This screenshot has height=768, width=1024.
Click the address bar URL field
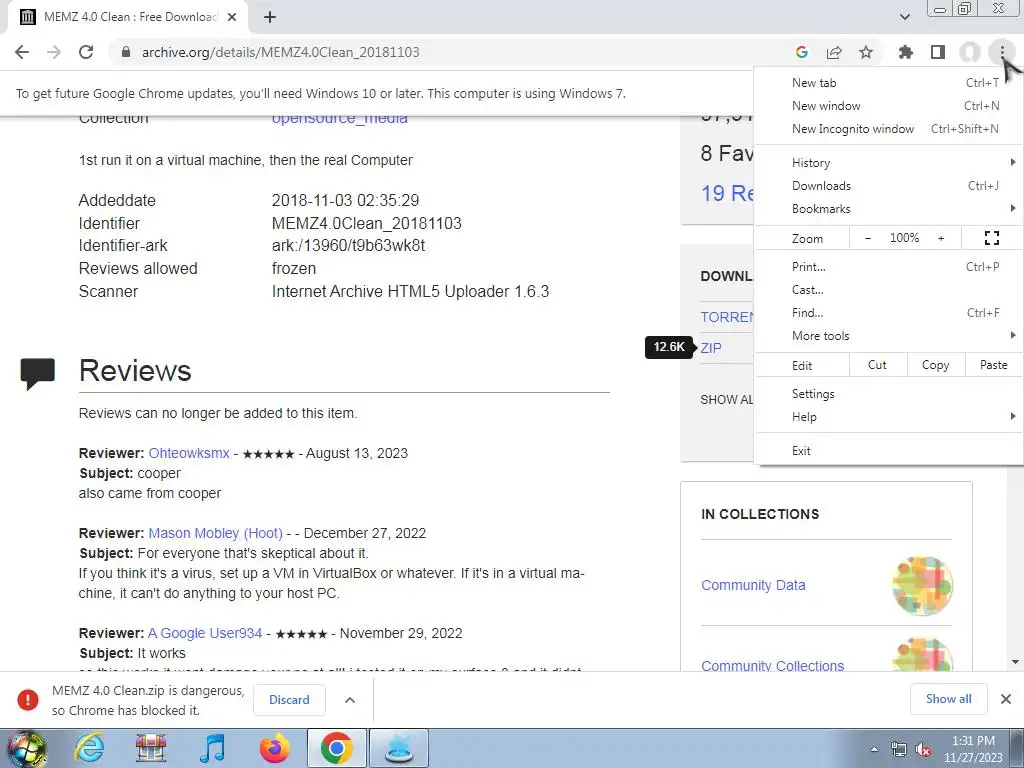pos(451,52)
